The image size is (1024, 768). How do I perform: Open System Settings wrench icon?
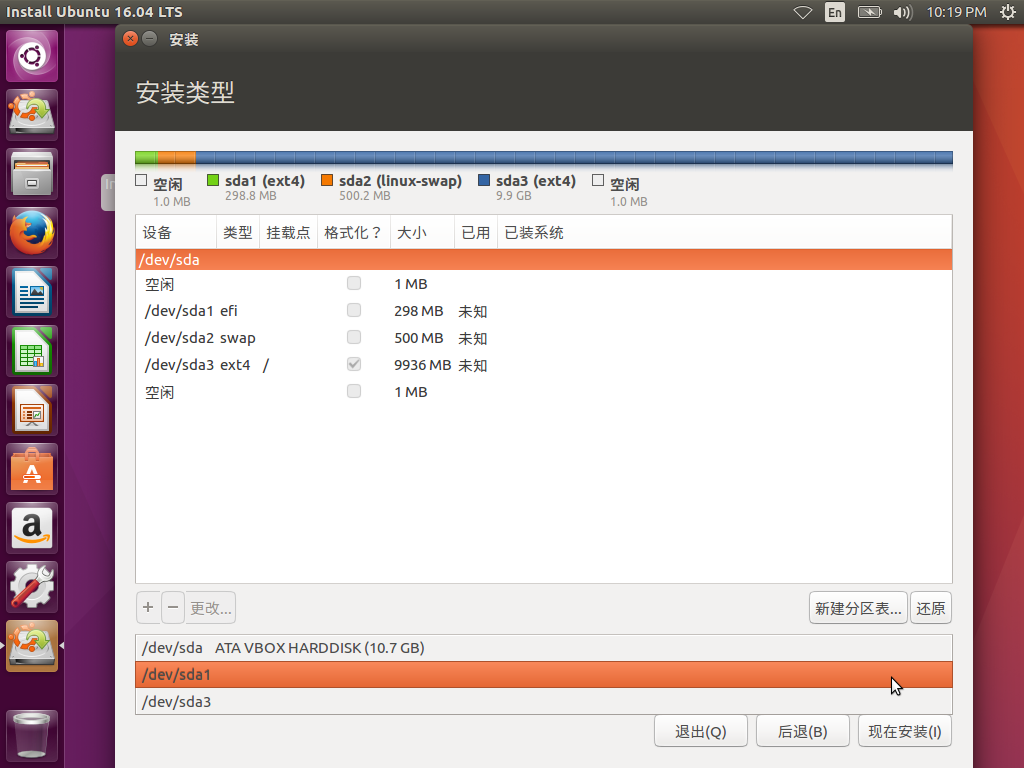[32, 587]
